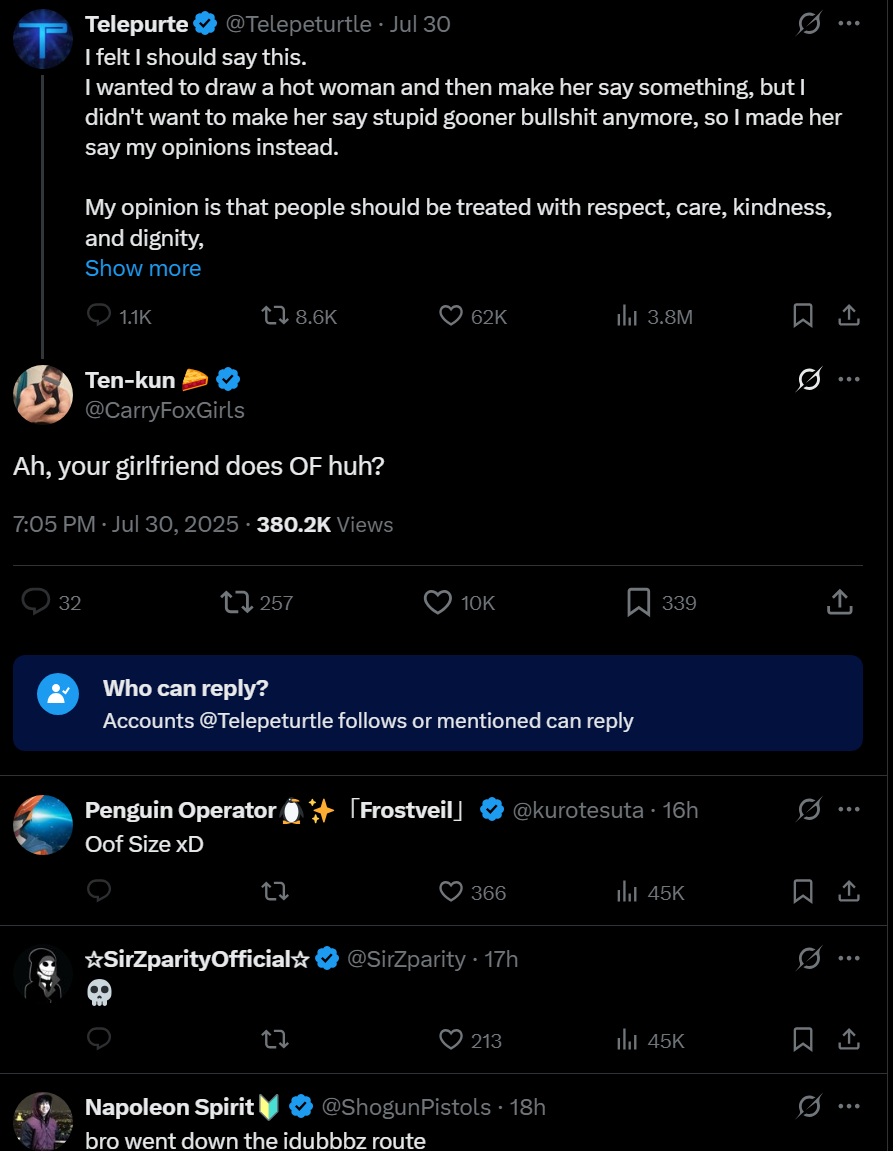The height and width of the screenshot is (1151, 893).
Task: Open Telepurte's profile avatar
Action: pos(43,38)
